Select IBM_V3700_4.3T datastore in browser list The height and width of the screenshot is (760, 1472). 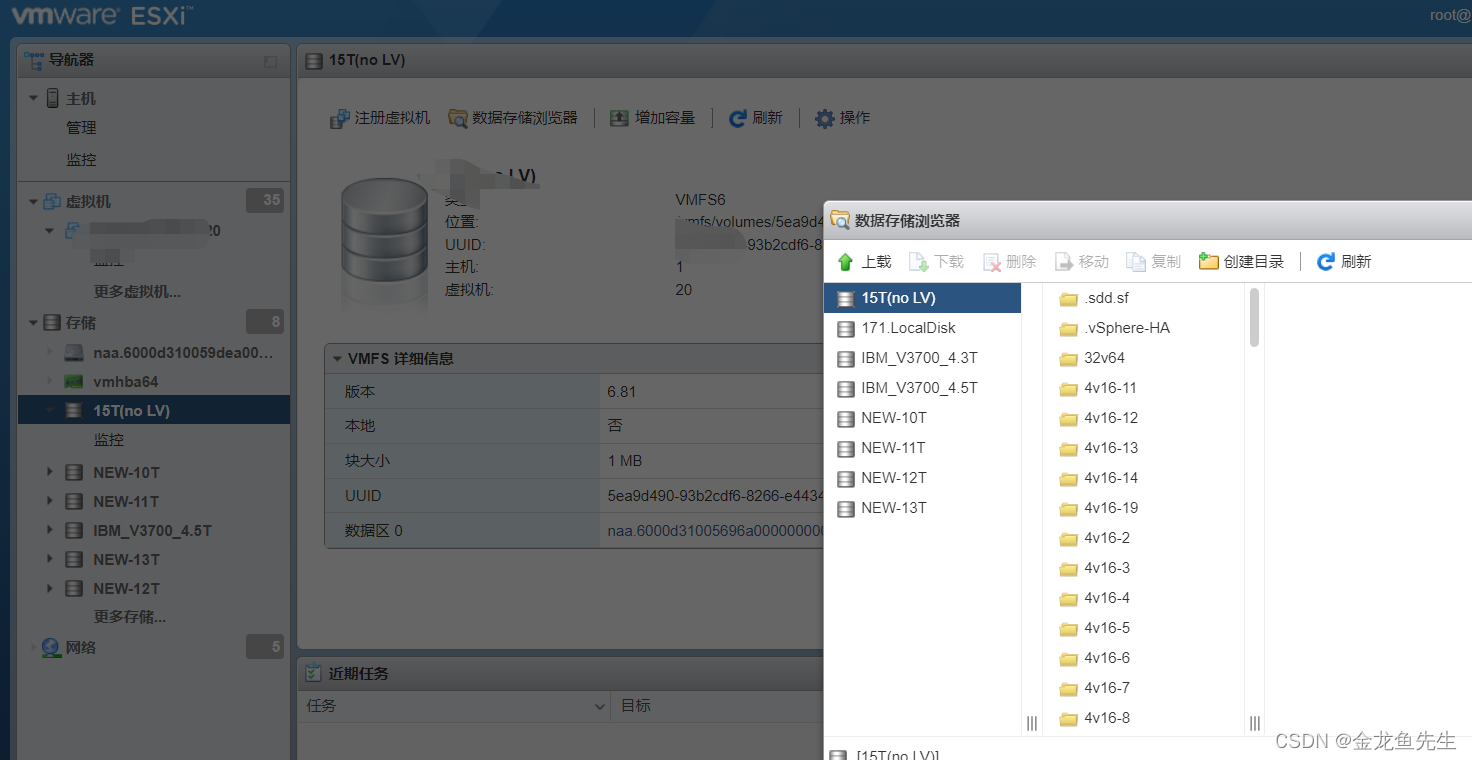click(922, 358)
